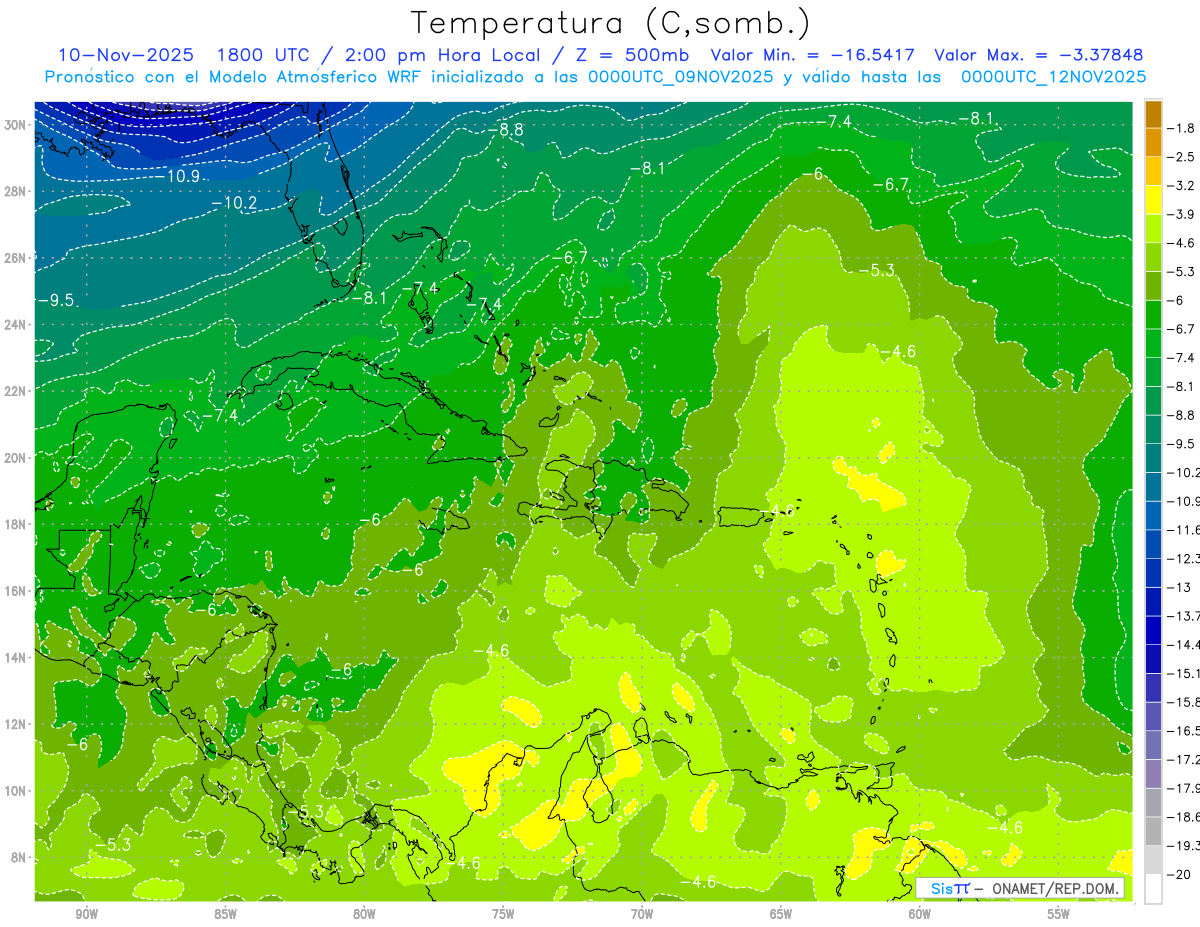The height and width of the screenshot is (927, 1200).
Task: Pick the white swatch below -20 in the legend
Action: click(x=1153, y=889)
